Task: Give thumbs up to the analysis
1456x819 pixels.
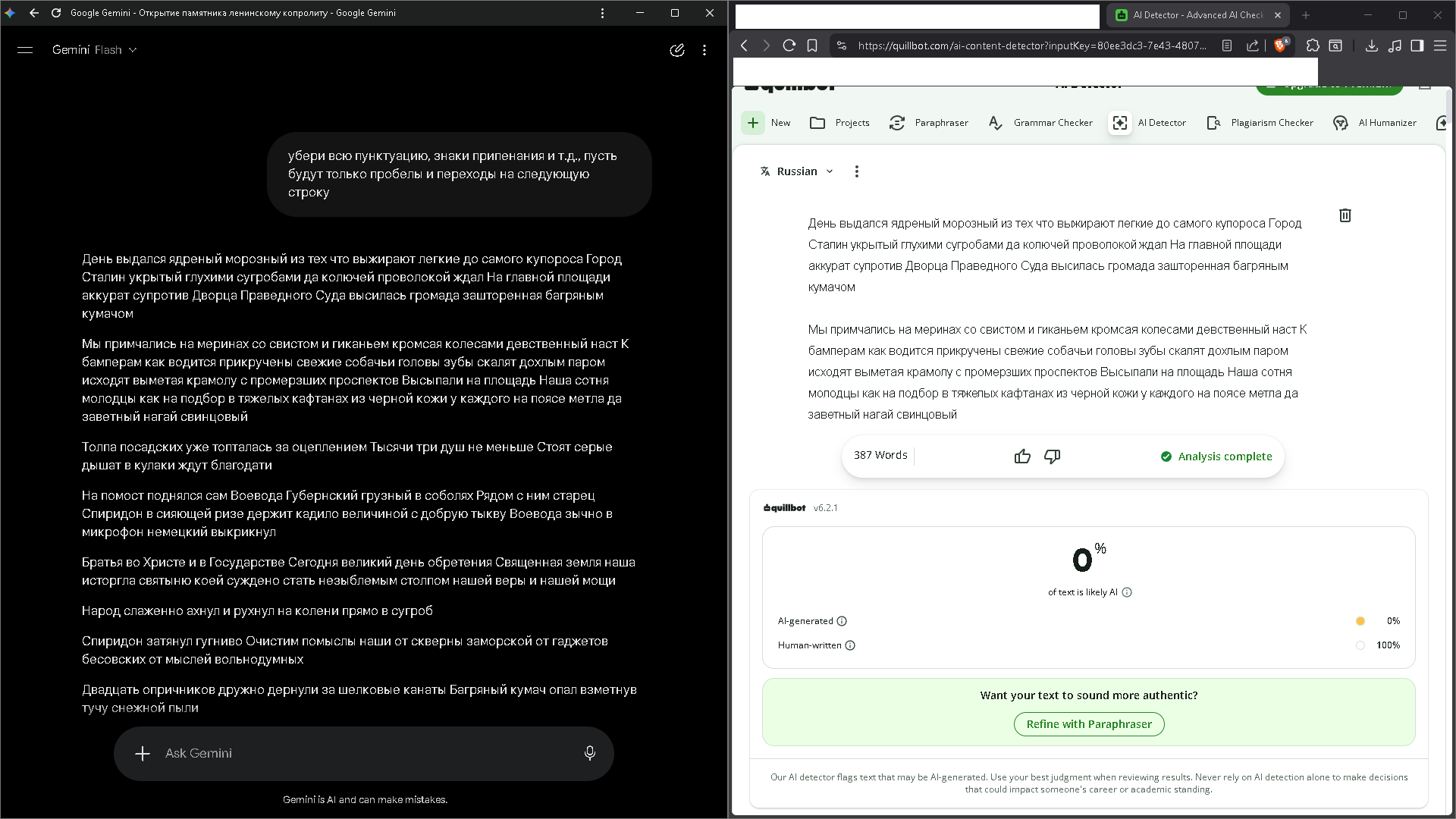Action: click(x=1022, y=457)
